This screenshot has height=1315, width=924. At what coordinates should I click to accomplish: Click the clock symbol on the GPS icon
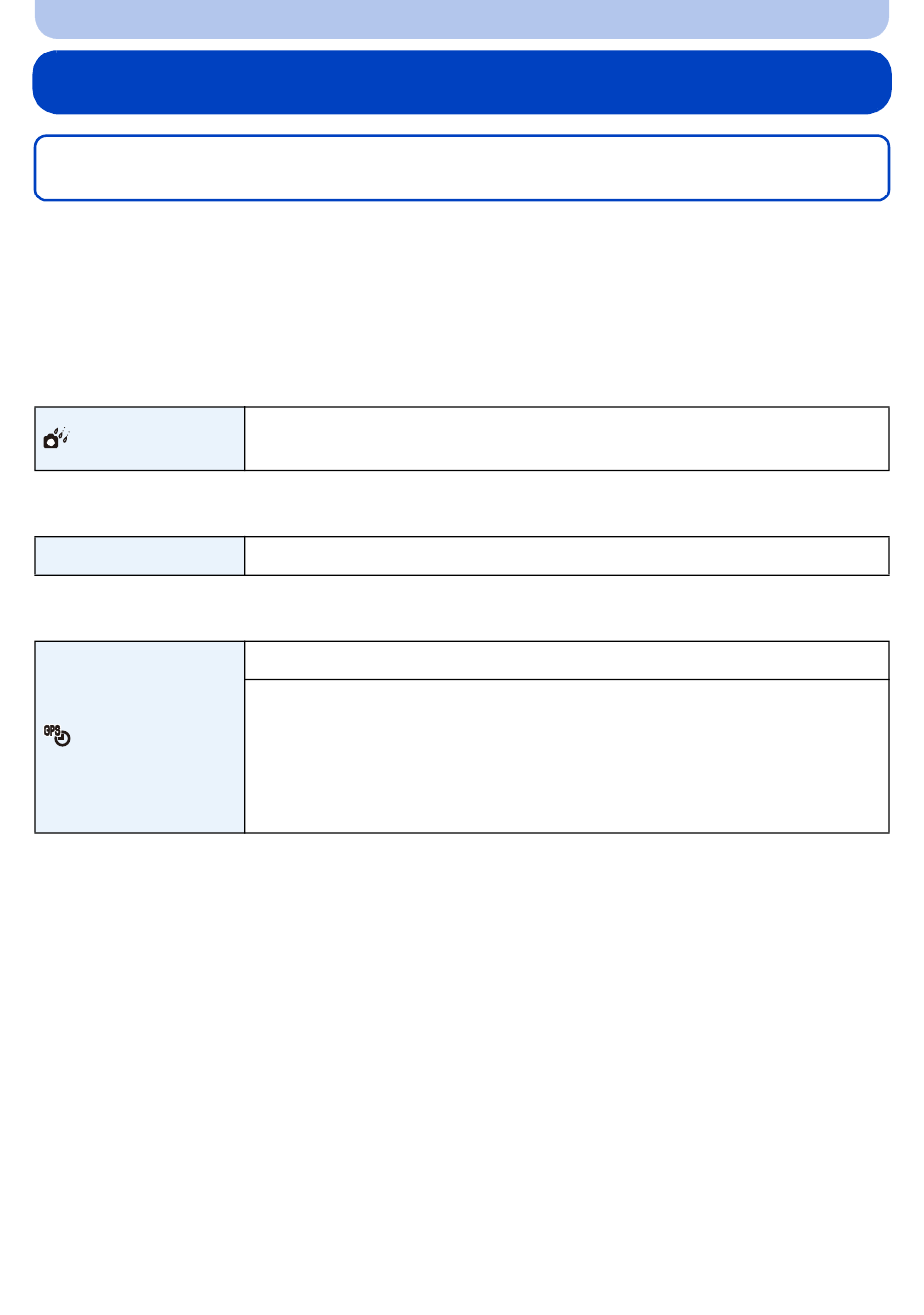(x=63, y=739)
